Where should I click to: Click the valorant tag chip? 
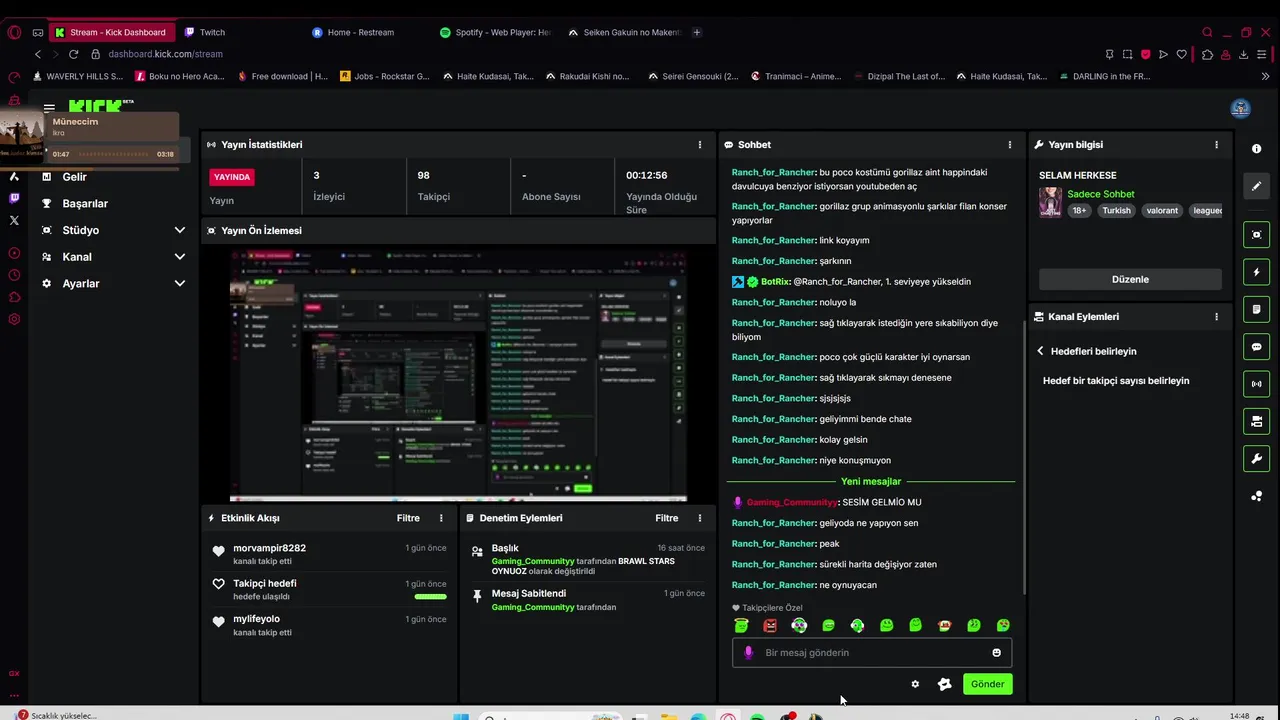1162,211
